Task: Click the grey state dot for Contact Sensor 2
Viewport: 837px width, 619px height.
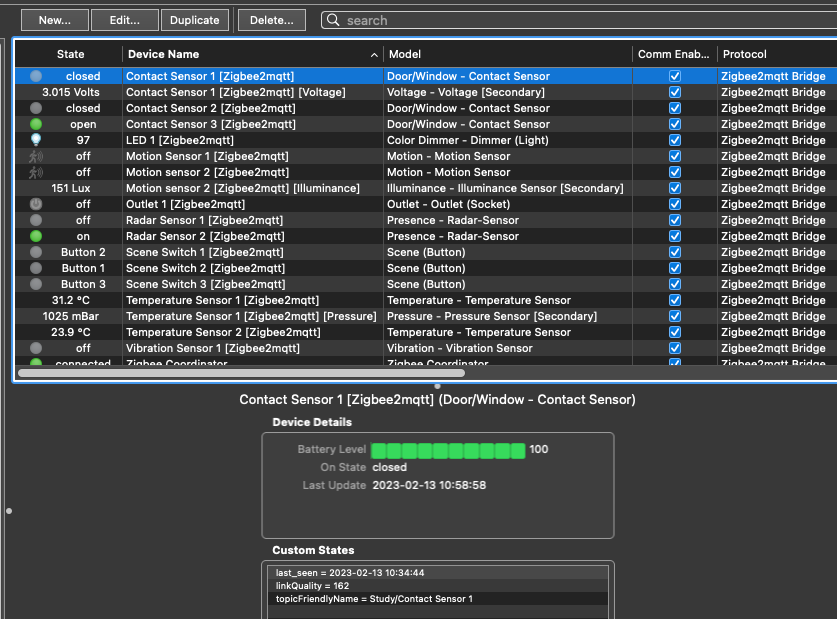Action: [x=36, y=108]
